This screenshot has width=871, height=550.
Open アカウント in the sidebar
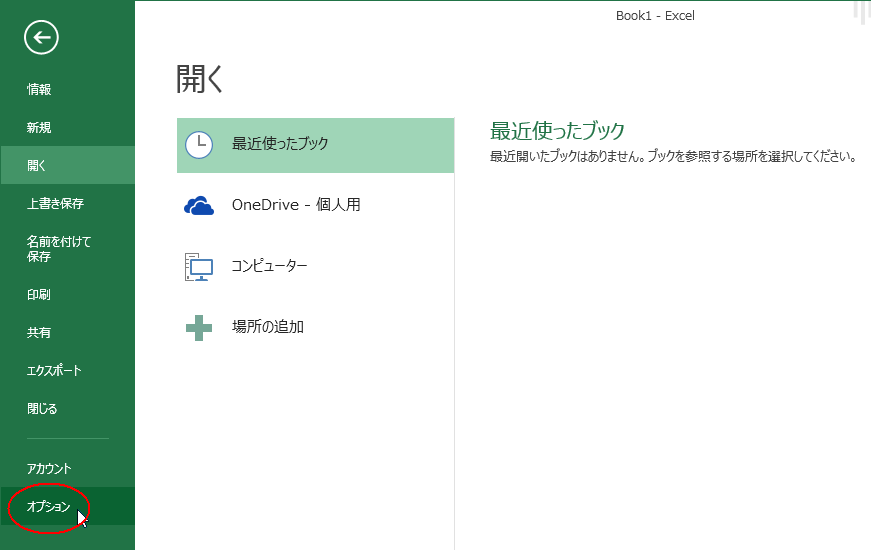tap(68, 468)
